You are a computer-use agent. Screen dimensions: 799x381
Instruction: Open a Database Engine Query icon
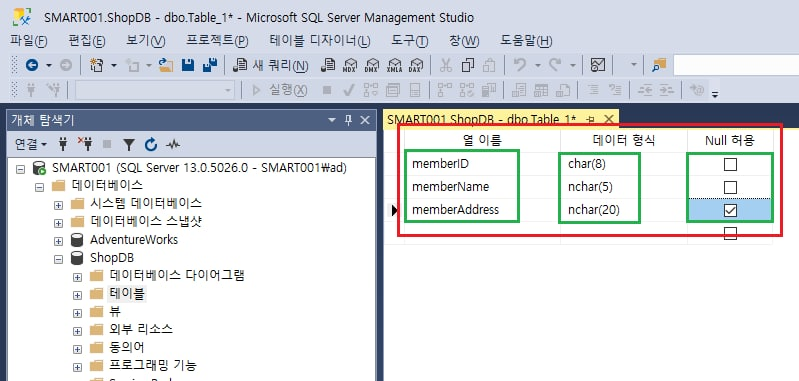click(328, 65)
